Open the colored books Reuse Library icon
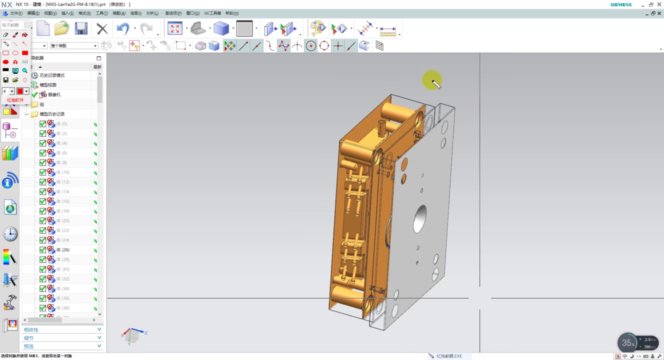 10,153
